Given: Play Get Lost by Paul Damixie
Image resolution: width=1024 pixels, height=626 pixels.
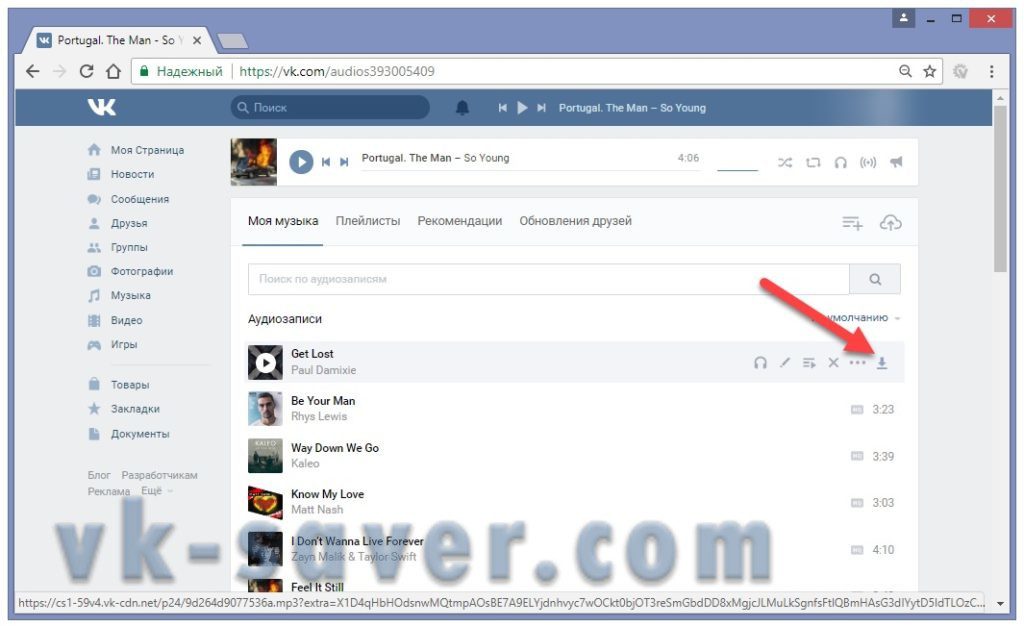Looking at the screenshot, I should [265, 362].
